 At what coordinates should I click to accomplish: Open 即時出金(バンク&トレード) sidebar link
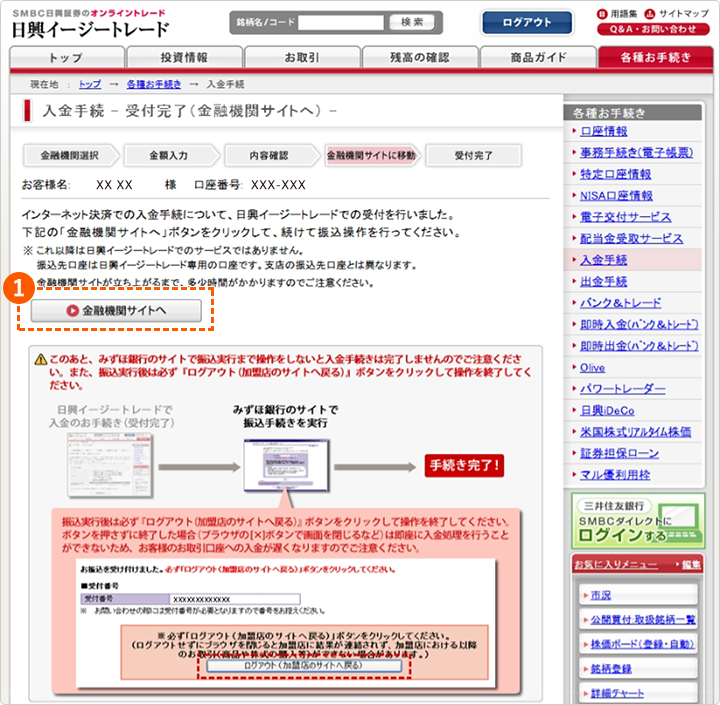[x=639, y=346]
